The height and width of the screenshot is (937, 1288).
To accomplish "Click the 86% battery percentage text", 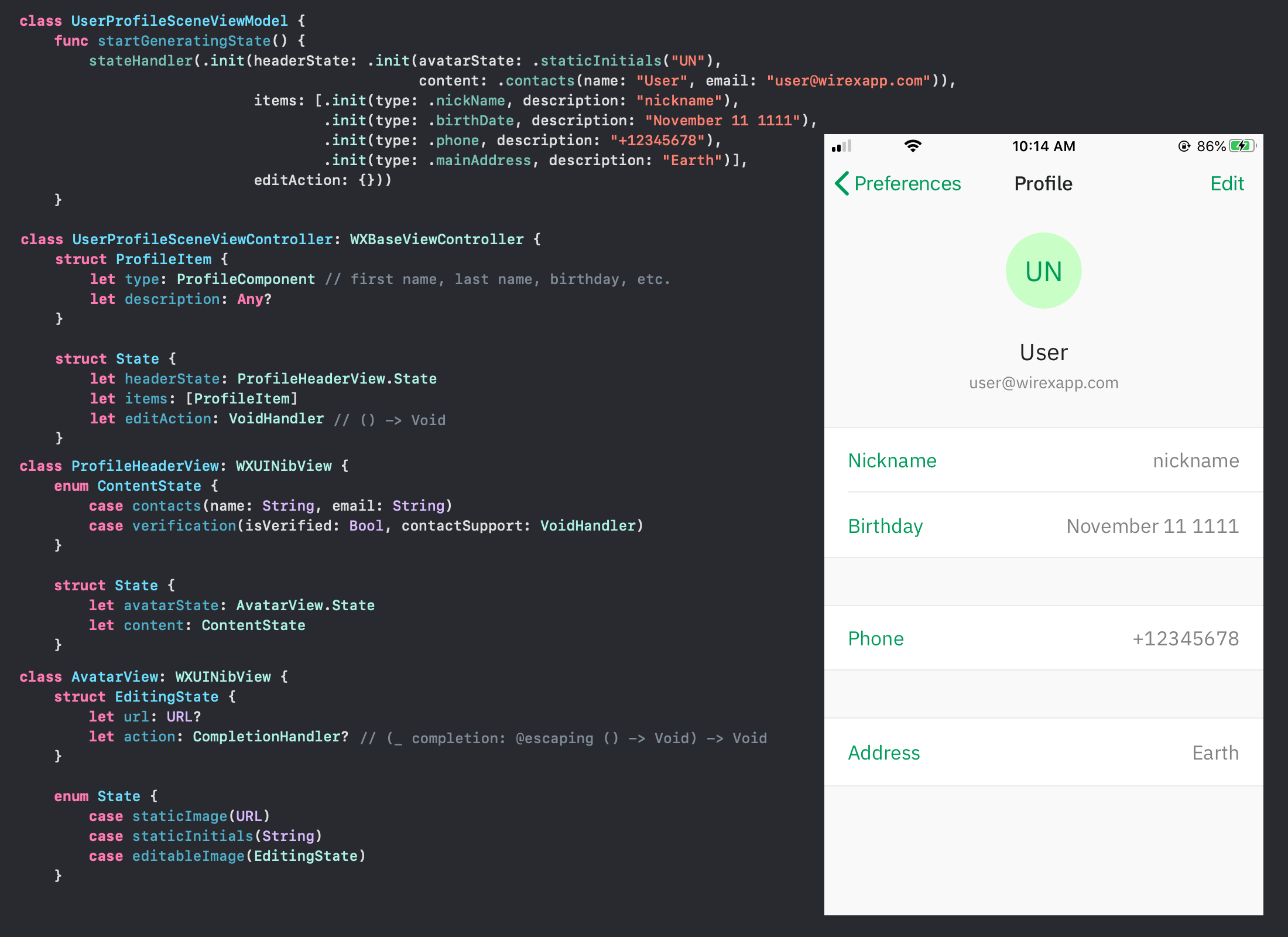I will [x=1211, y=146].
